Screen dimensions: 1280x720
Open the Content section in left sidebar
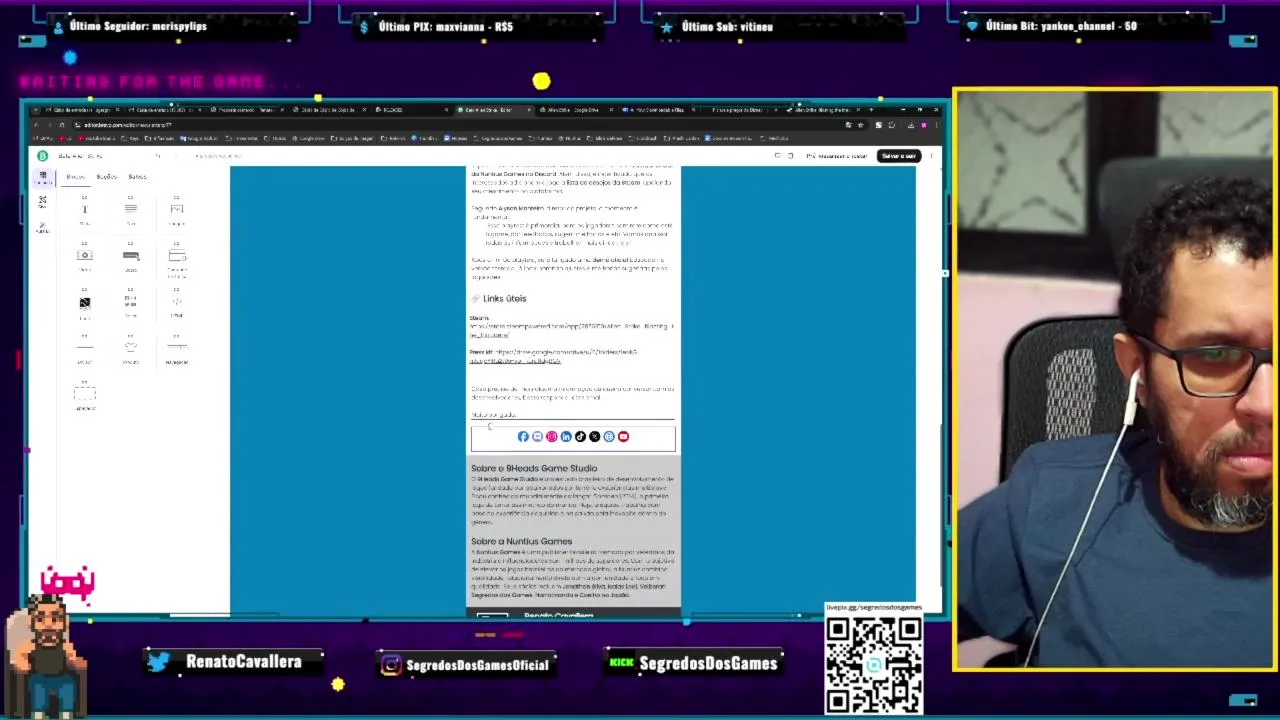42,178
